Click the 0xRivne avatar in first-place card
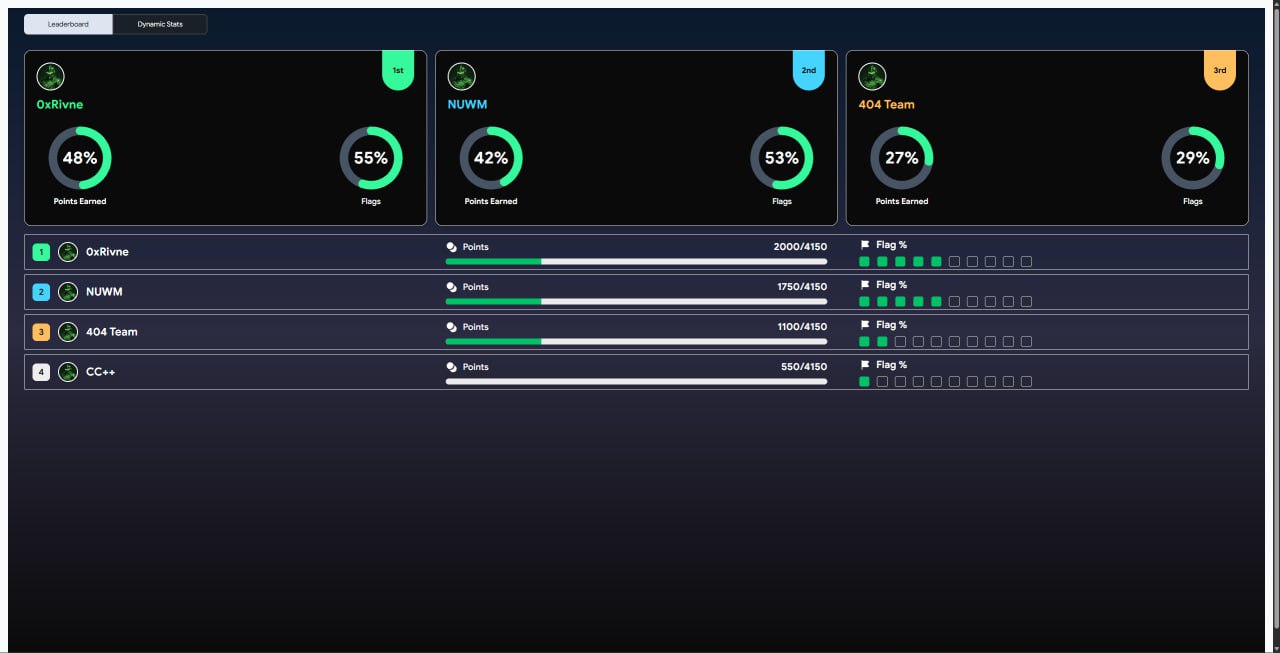 click(51, 77)
